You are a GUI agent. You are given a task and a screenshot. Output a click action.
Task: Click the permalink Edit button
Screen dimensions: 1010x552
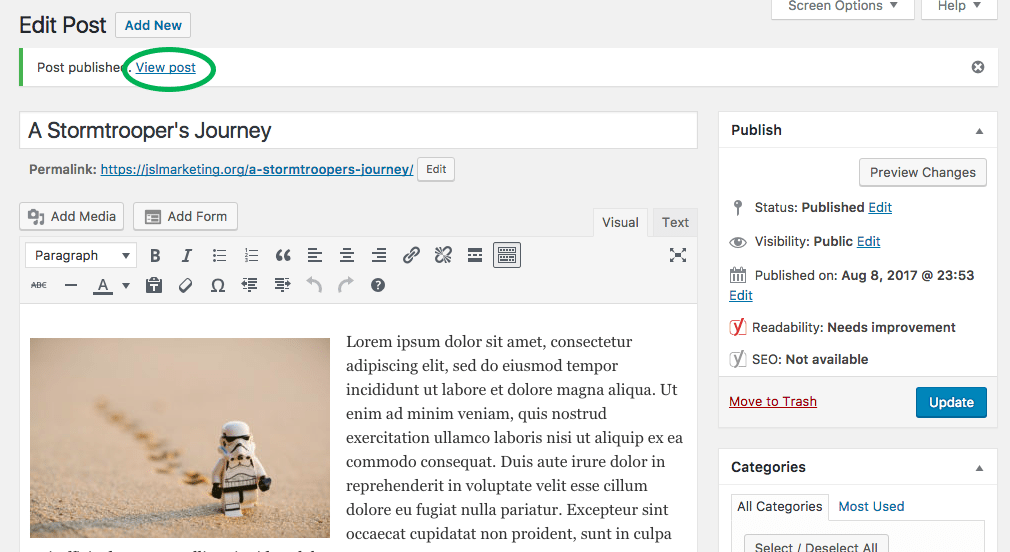pos(436,169)
